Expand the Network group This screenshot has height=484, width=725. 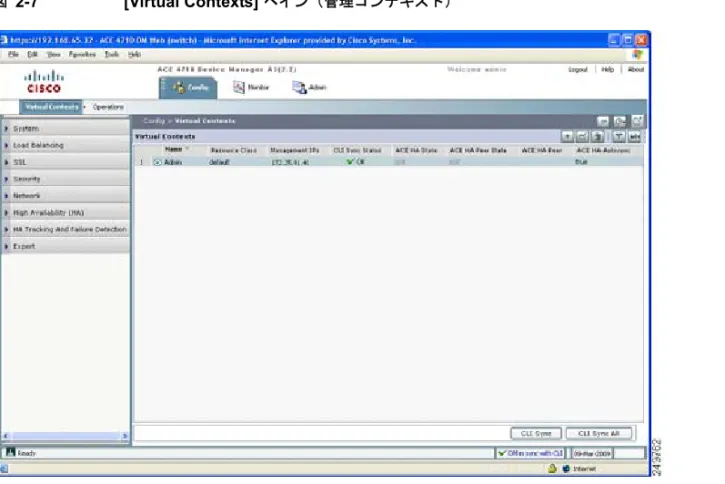[66, 196]
